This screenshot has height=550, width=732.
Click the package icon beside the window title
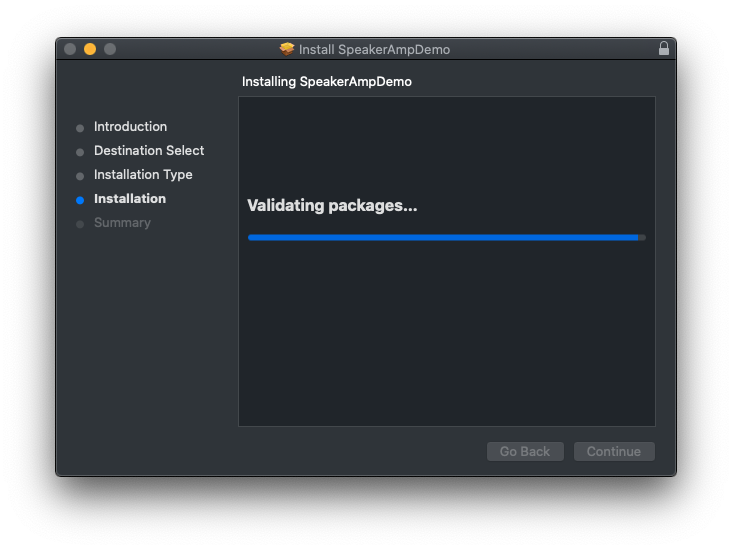(287, 49)
